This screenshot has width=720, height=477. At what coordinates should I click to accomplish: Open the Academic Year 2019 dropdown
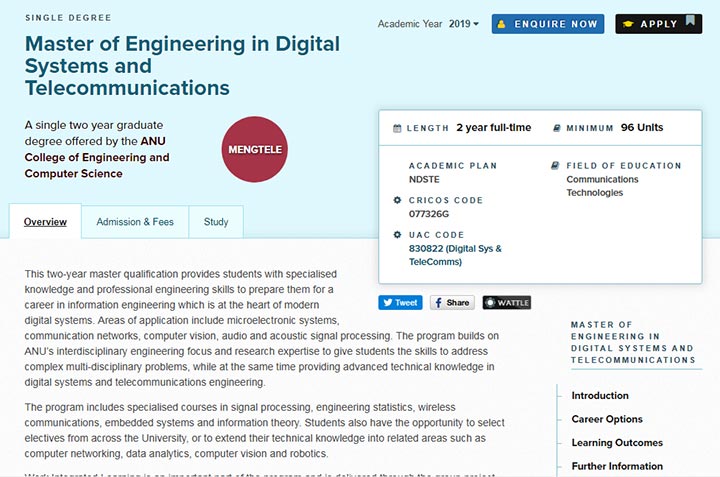point(464,24)
